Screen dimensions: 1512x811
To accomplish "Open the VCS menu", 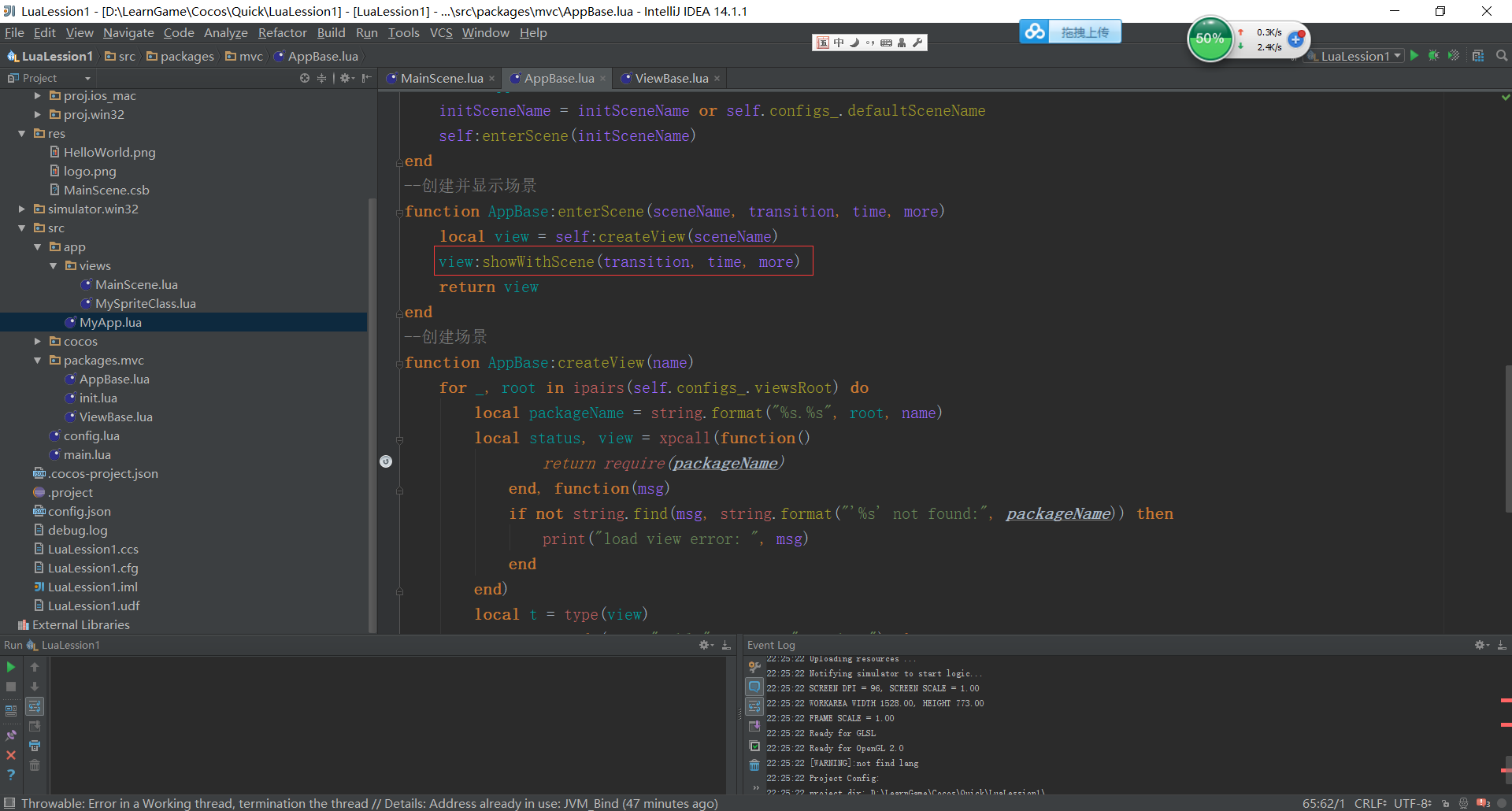I will tap(441, 32).
